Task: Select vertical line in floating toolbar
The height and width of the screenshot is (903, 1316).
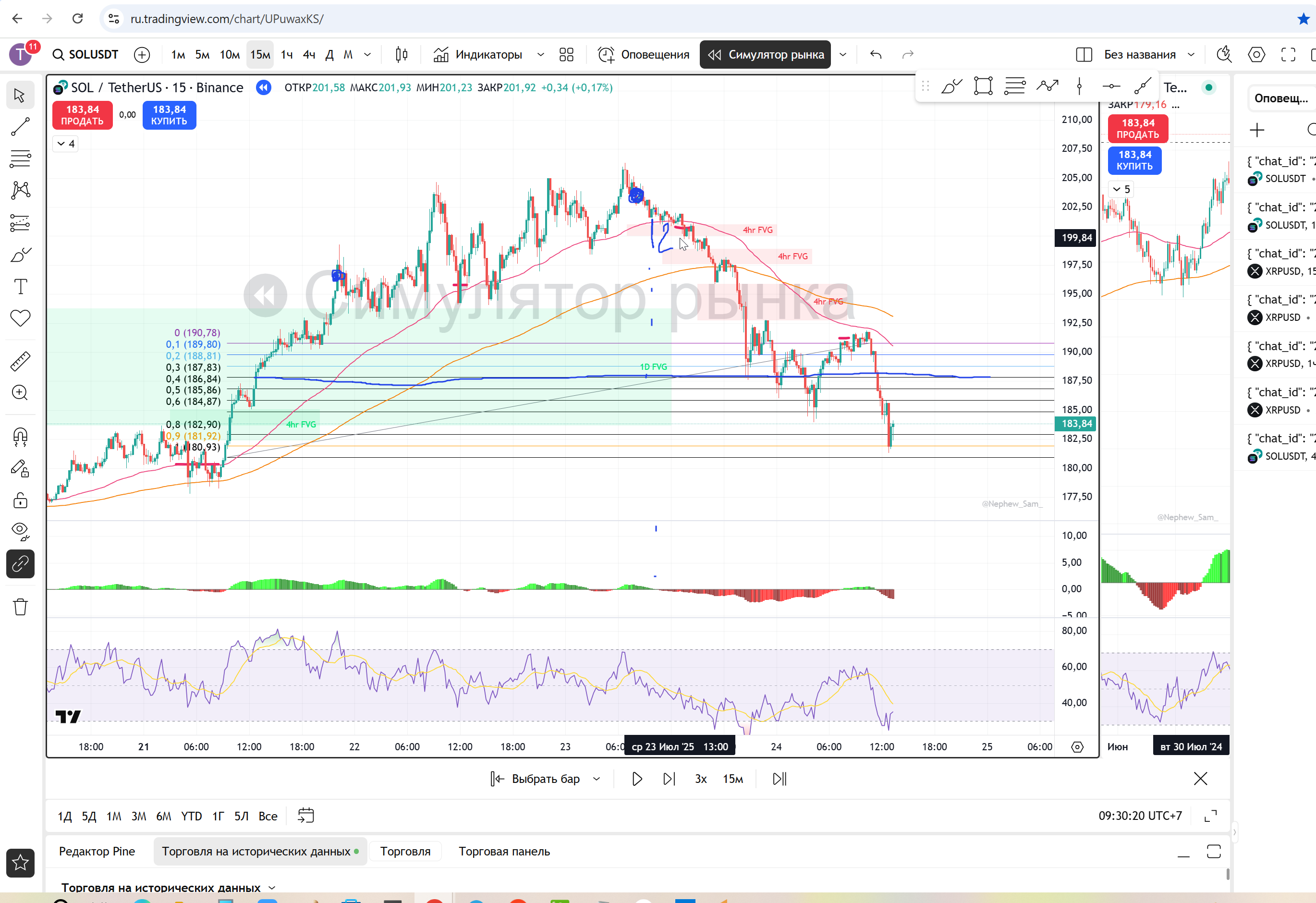Action: 1079,86
